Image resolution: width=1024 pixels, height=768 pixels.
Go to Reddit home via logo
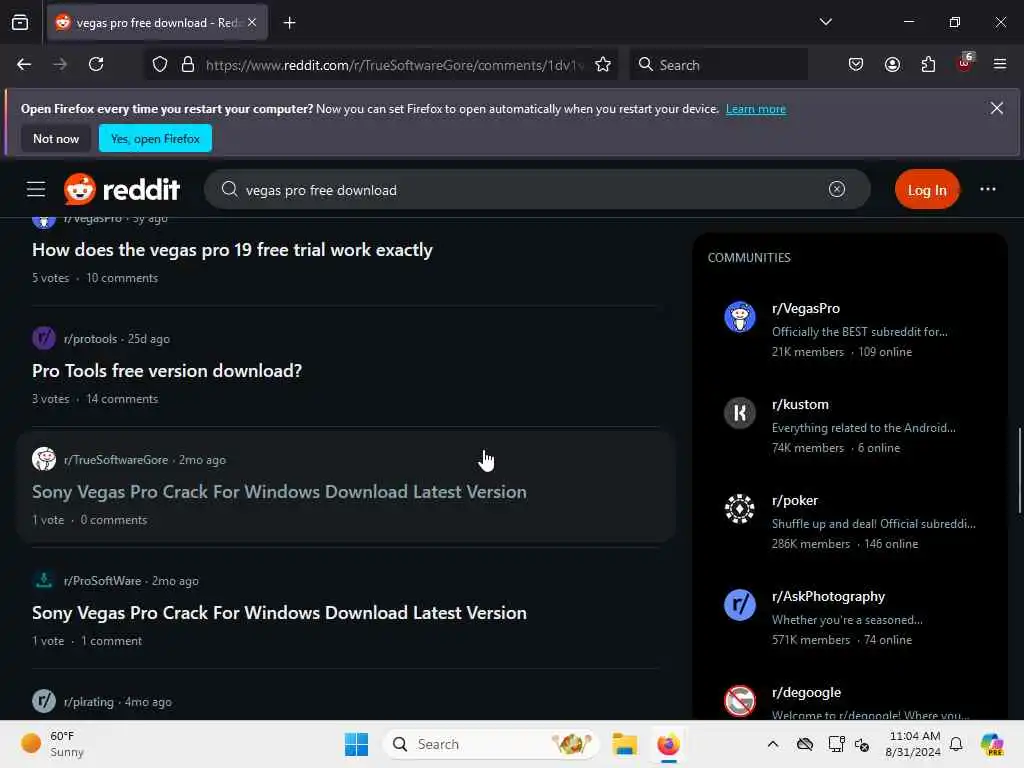[121, 189]
